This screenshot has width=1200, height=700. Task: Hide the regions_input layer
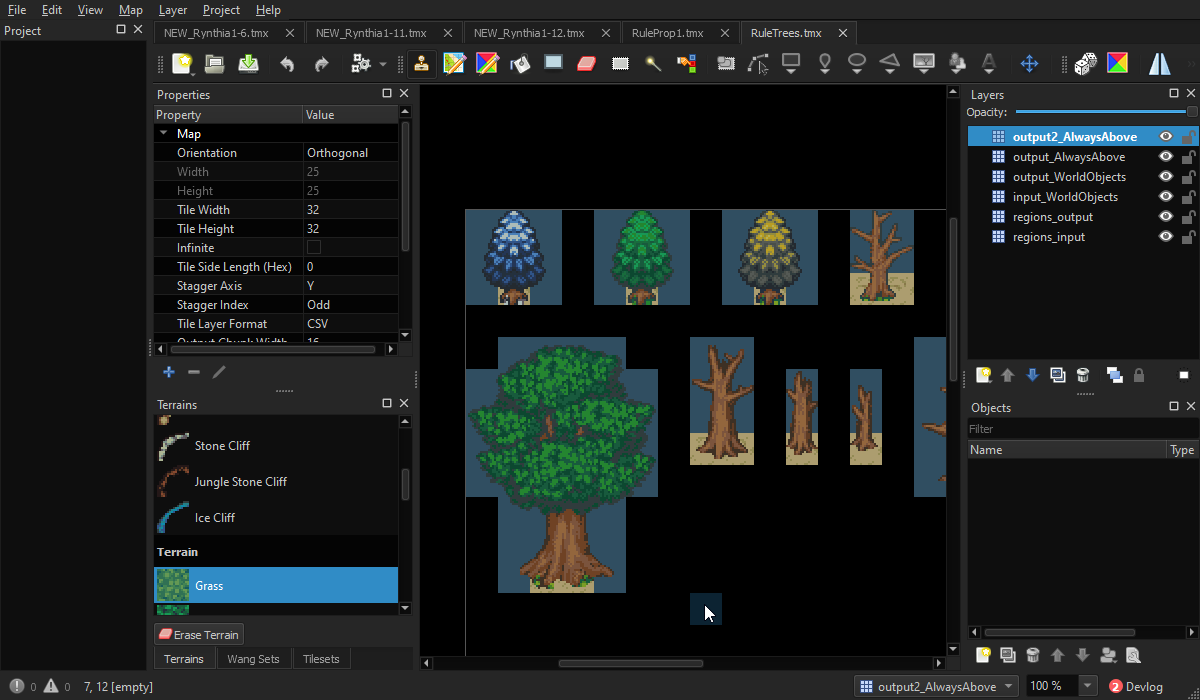click(1166, 237)
